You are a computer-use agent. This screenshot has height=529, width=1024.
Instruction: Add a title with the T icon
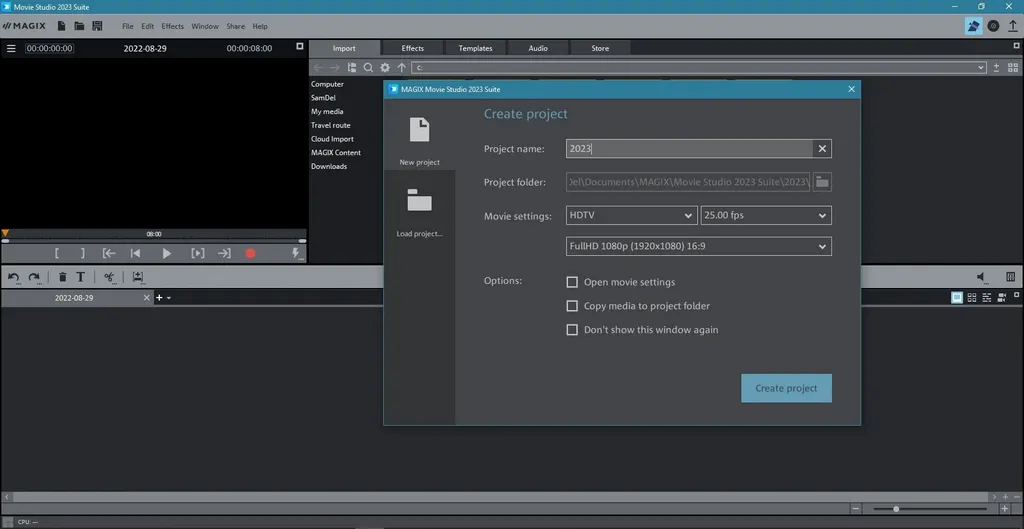[80, 277]
